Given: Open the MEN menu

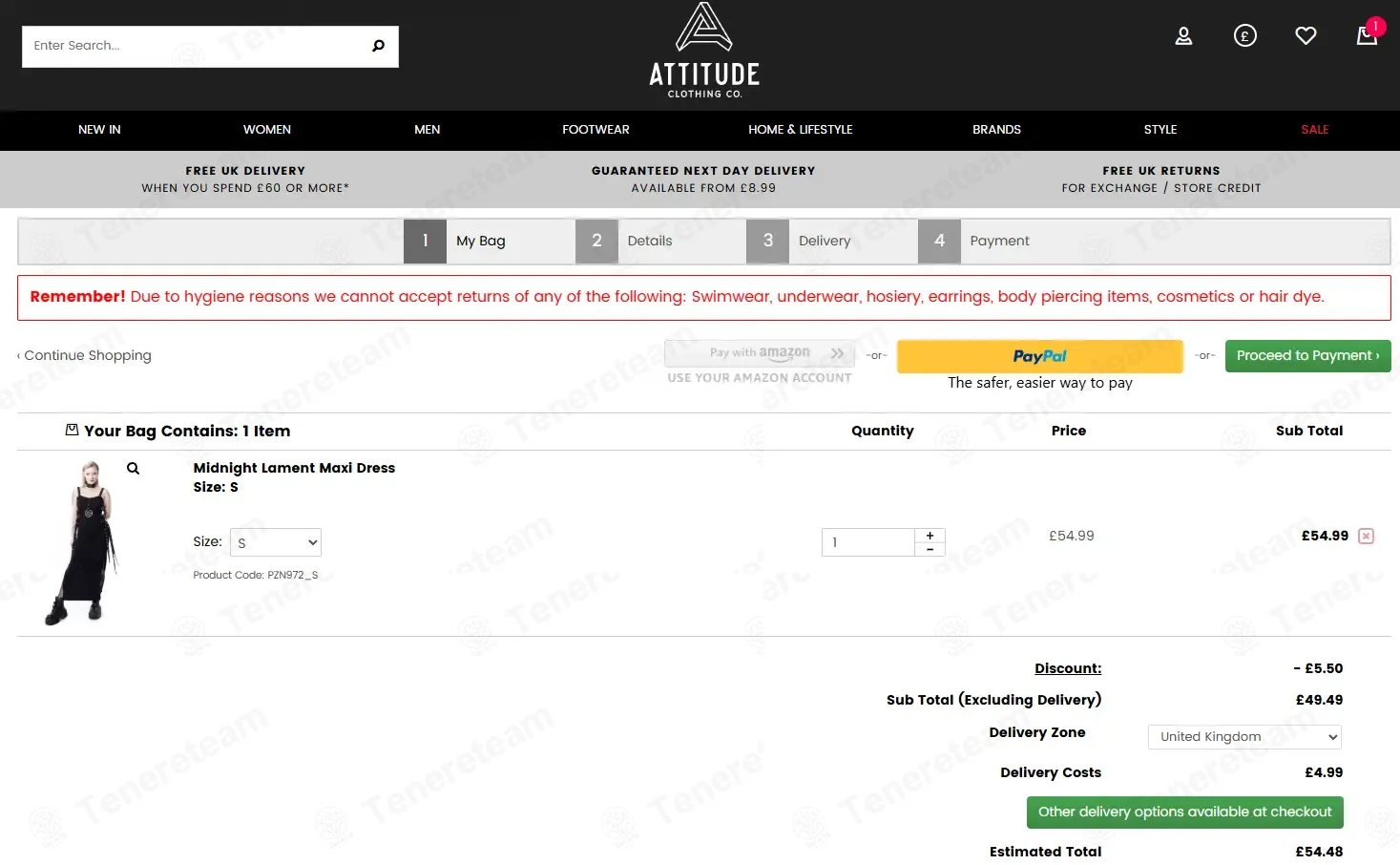Looking at the screenshot, I should click(x=428, y=130).
